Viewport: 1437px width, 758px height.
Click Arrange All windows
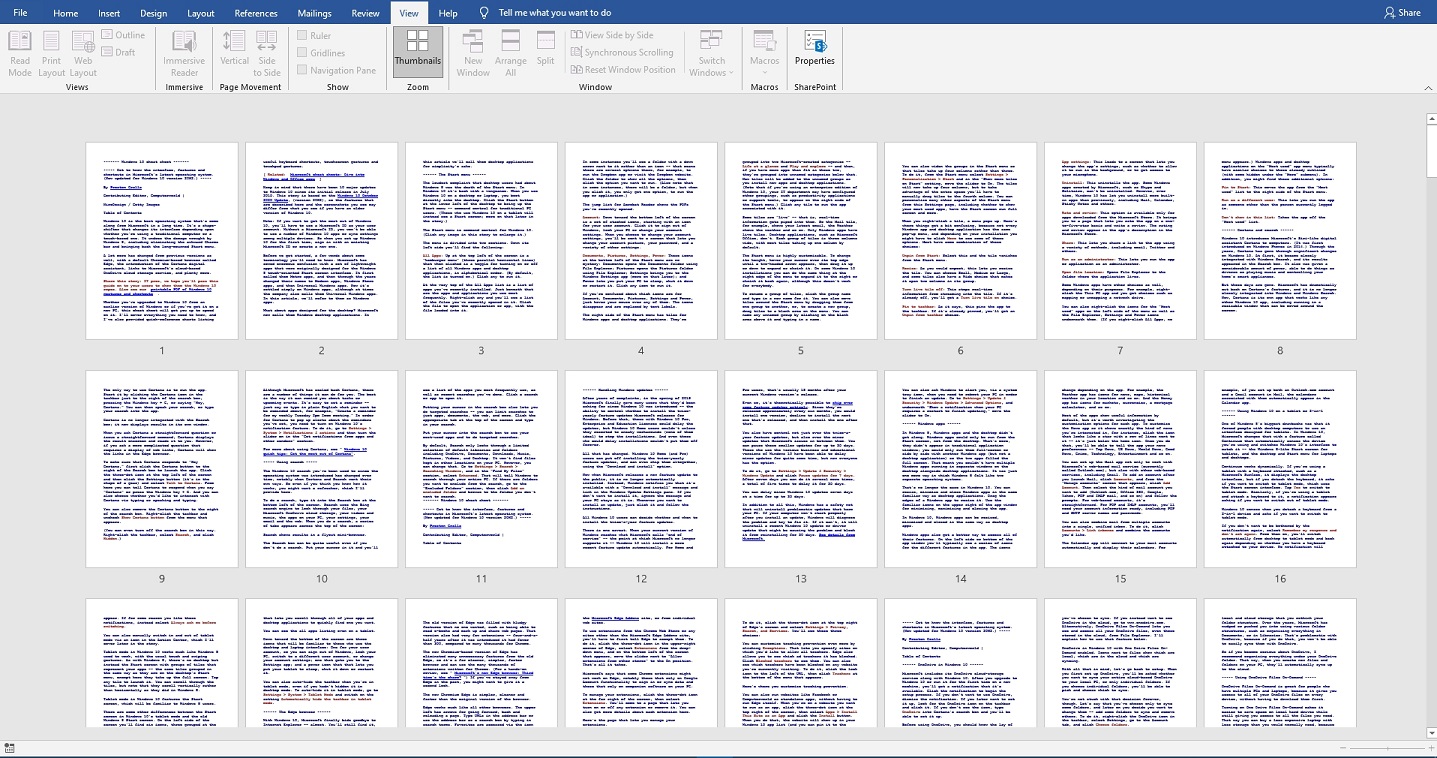[x=510, y=53]
